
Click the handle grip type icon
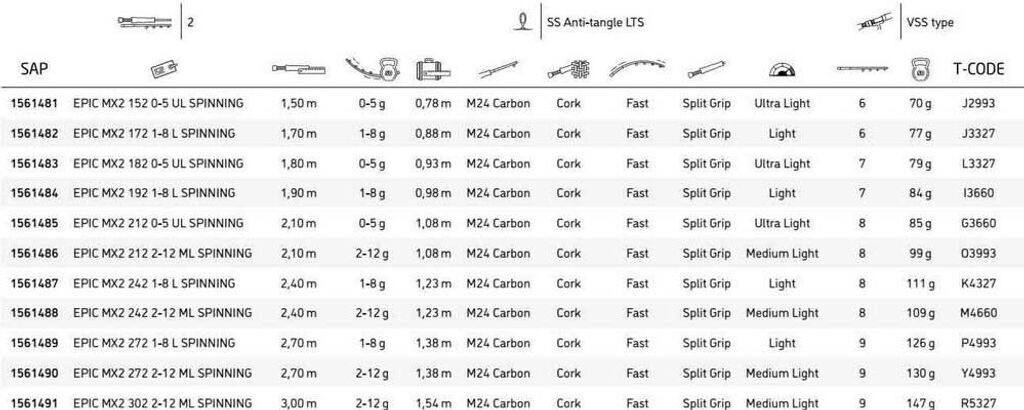[x=706, y=70]
